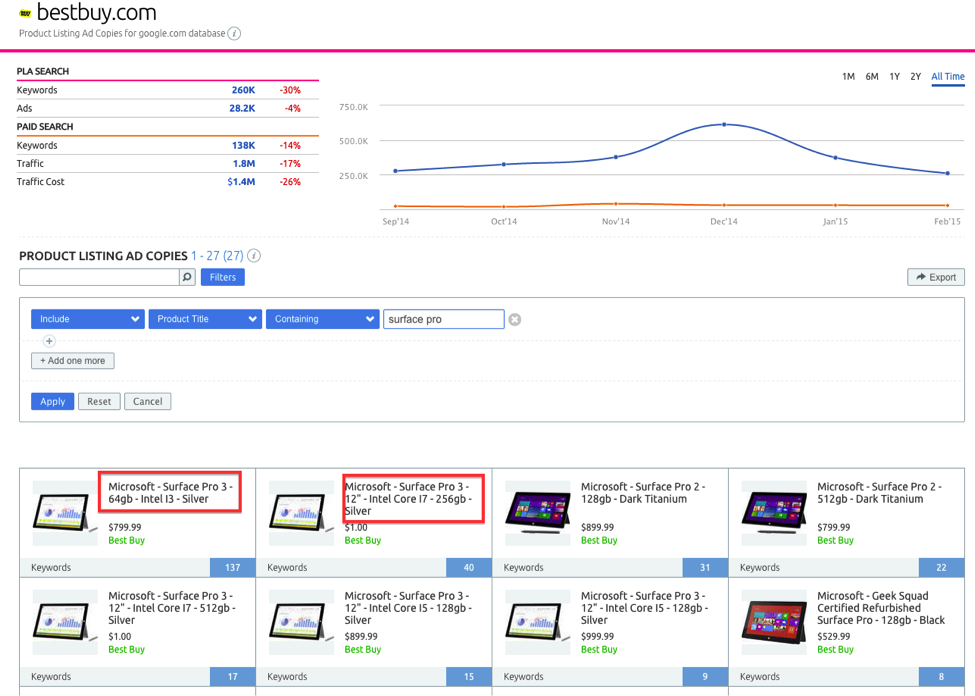Viewport: 975px width, 696px height.
Task: Click the 22 keywords count
Action: click(x=941, y=567)
